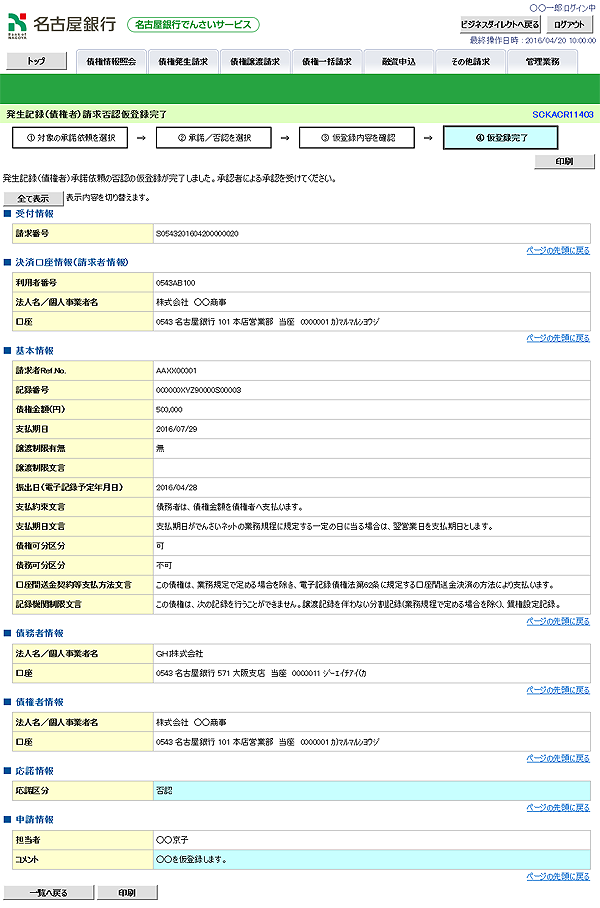Click the 記録機関制限文言 label

(x=49, y=604)
